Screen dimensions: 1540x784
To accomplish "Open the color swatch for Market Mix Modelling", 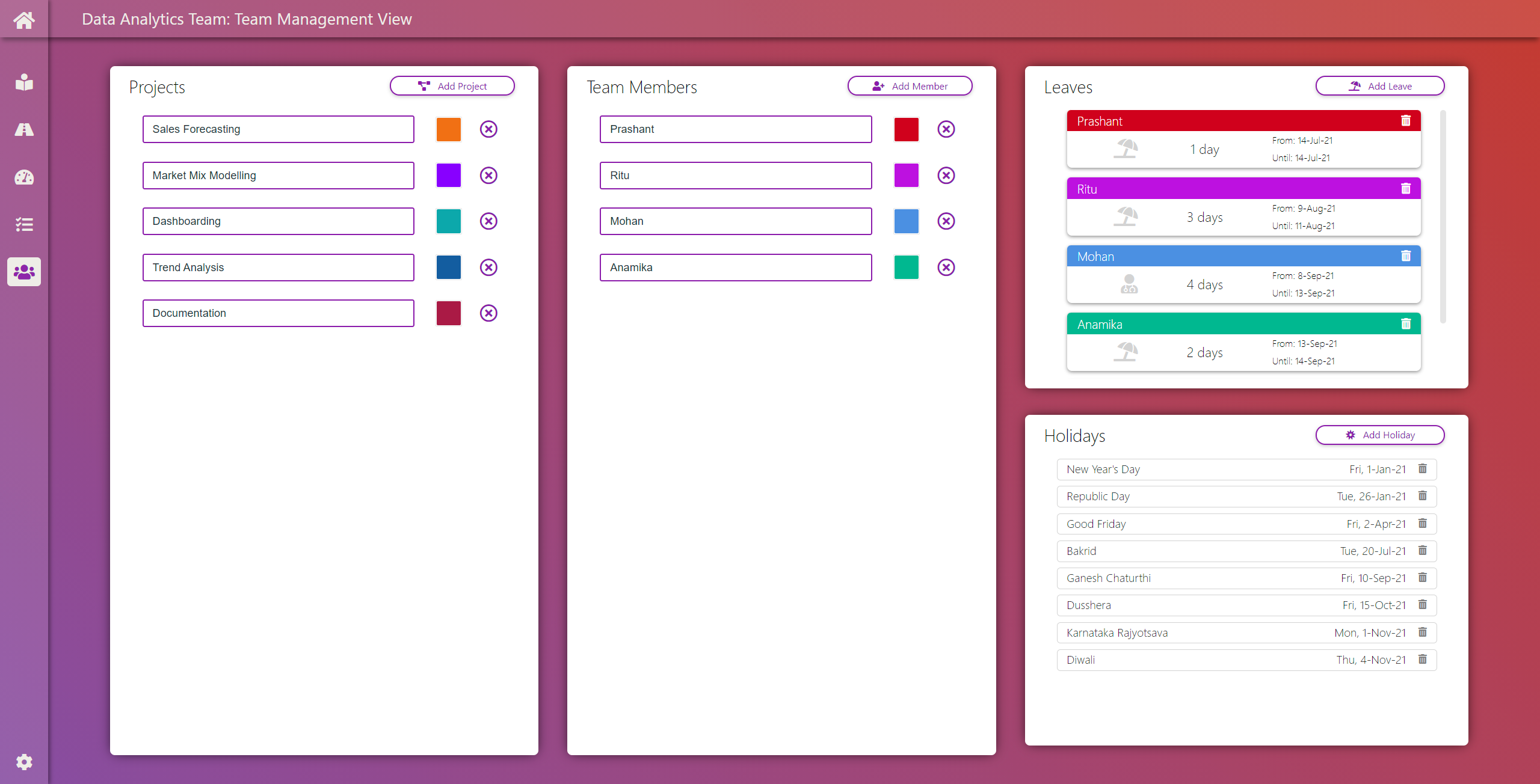I will [x=448, y=175].
